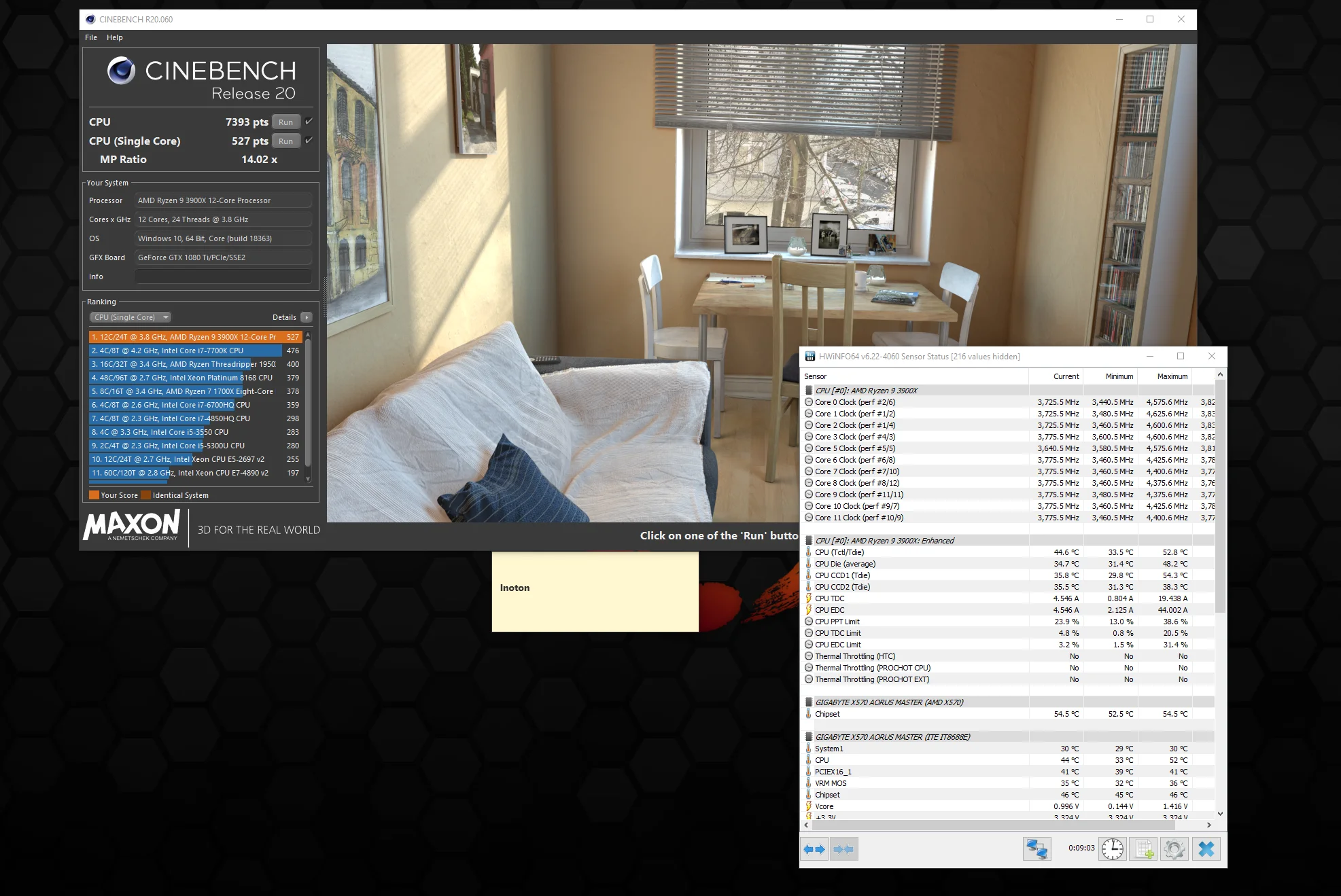Open the File menu

coord(91,37)
